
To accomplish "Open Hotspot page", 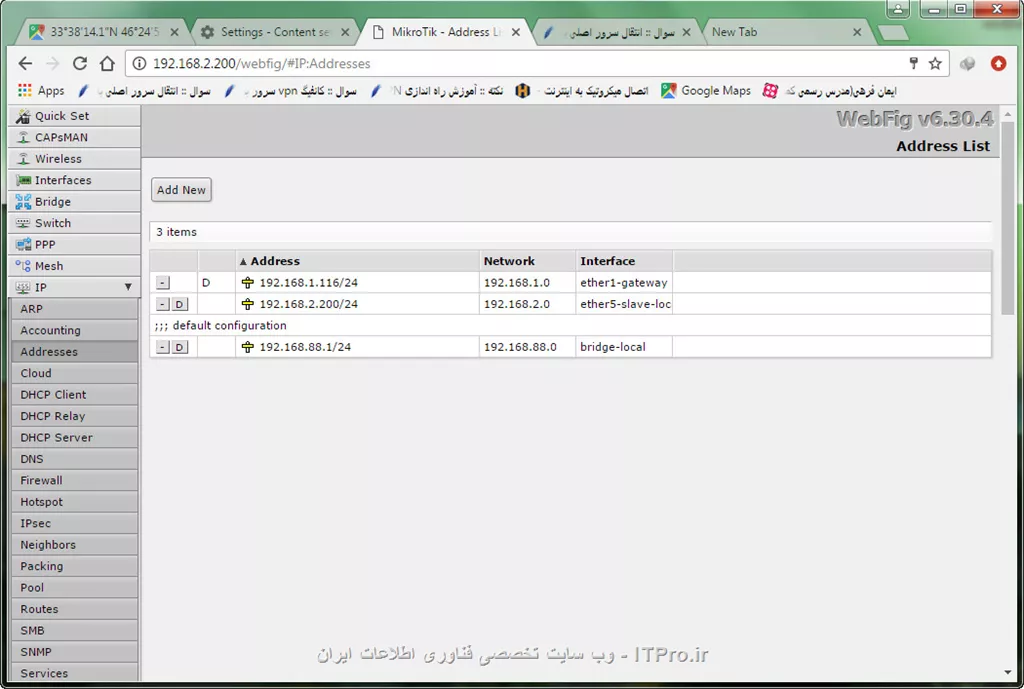I will (x=74, y=502).
